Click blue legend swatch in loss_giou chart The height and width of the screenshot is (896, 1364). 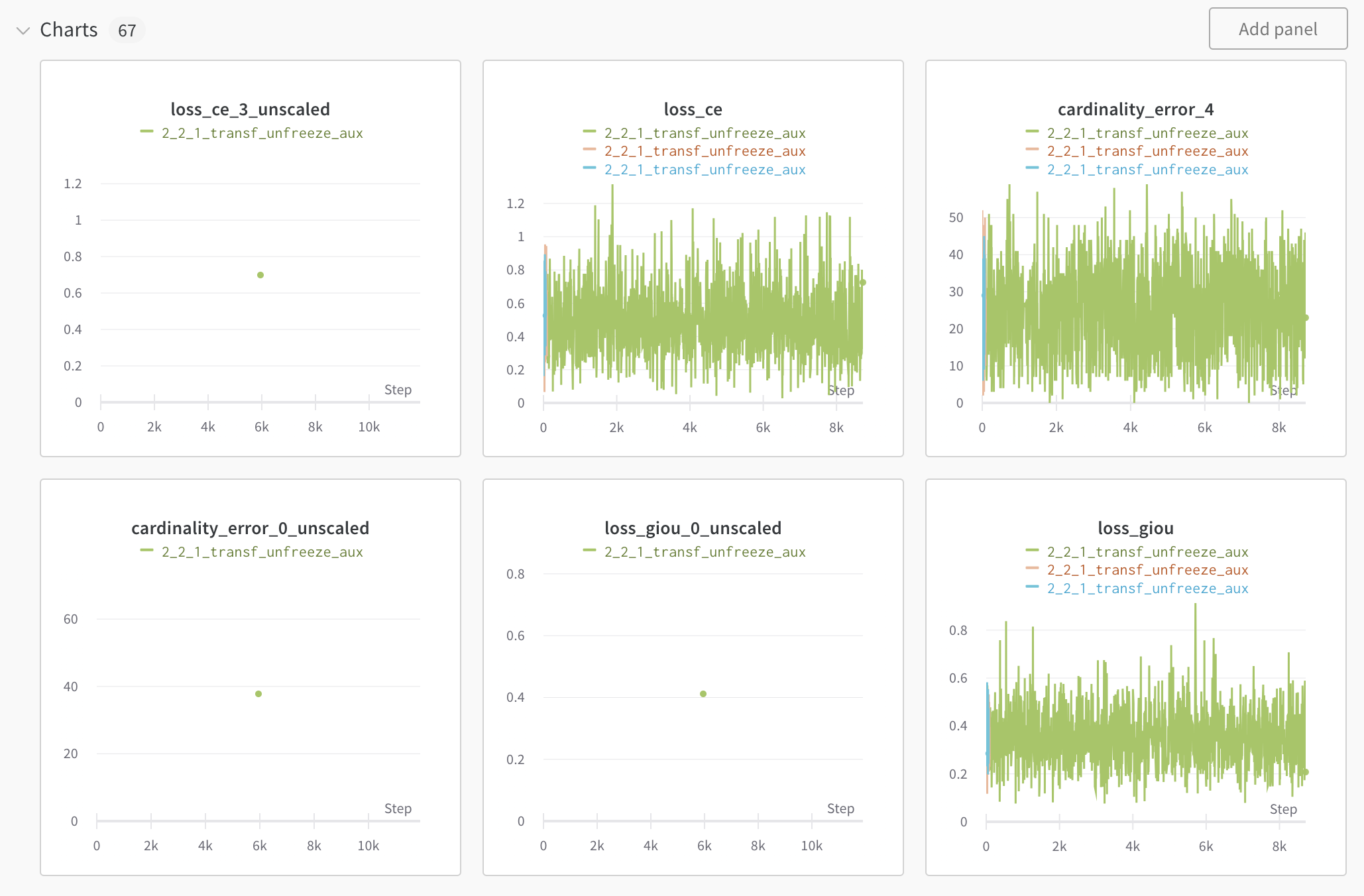point(1032,587)
